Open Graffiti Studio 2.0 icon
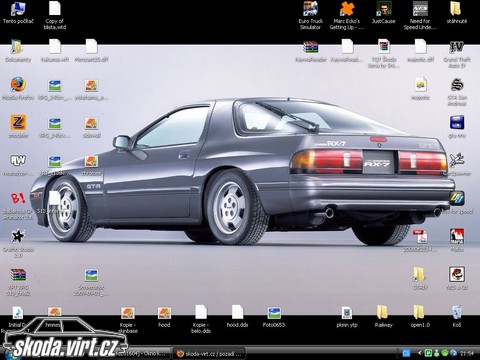 (18, 237)
